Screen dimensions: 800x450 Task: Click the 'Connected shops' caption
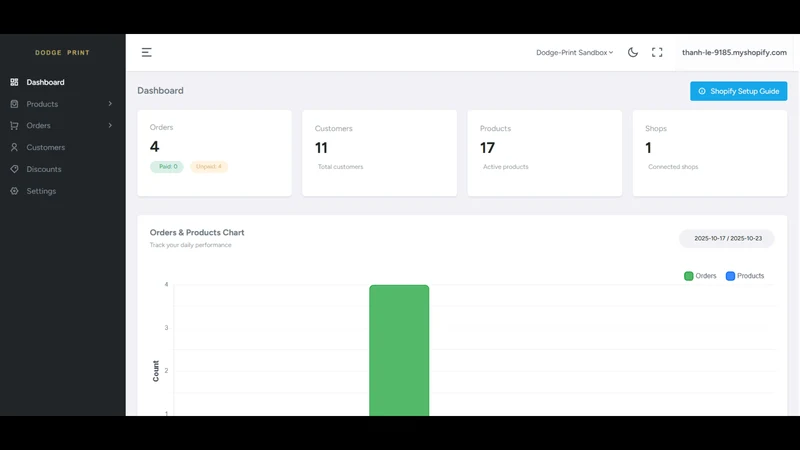[673, 167]
